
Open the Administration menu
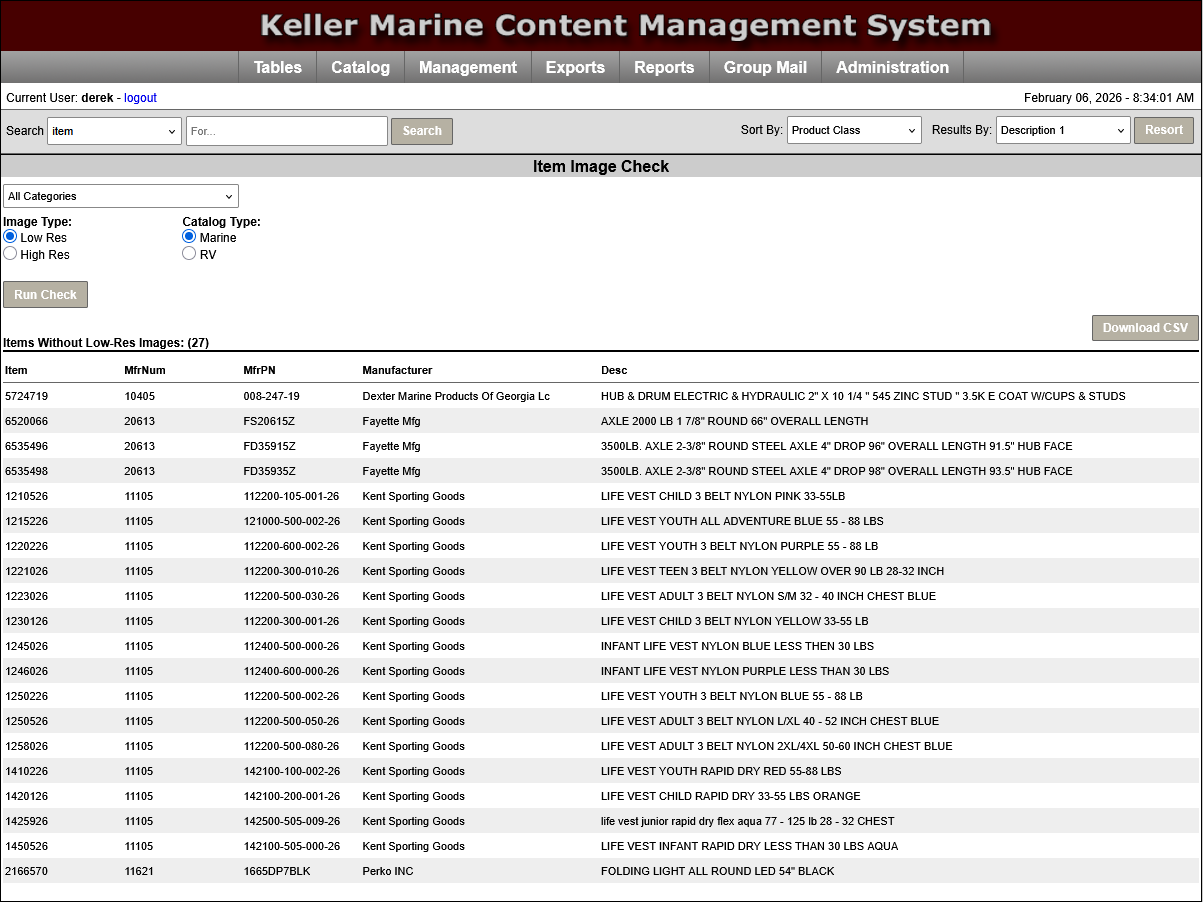(891, 67)
